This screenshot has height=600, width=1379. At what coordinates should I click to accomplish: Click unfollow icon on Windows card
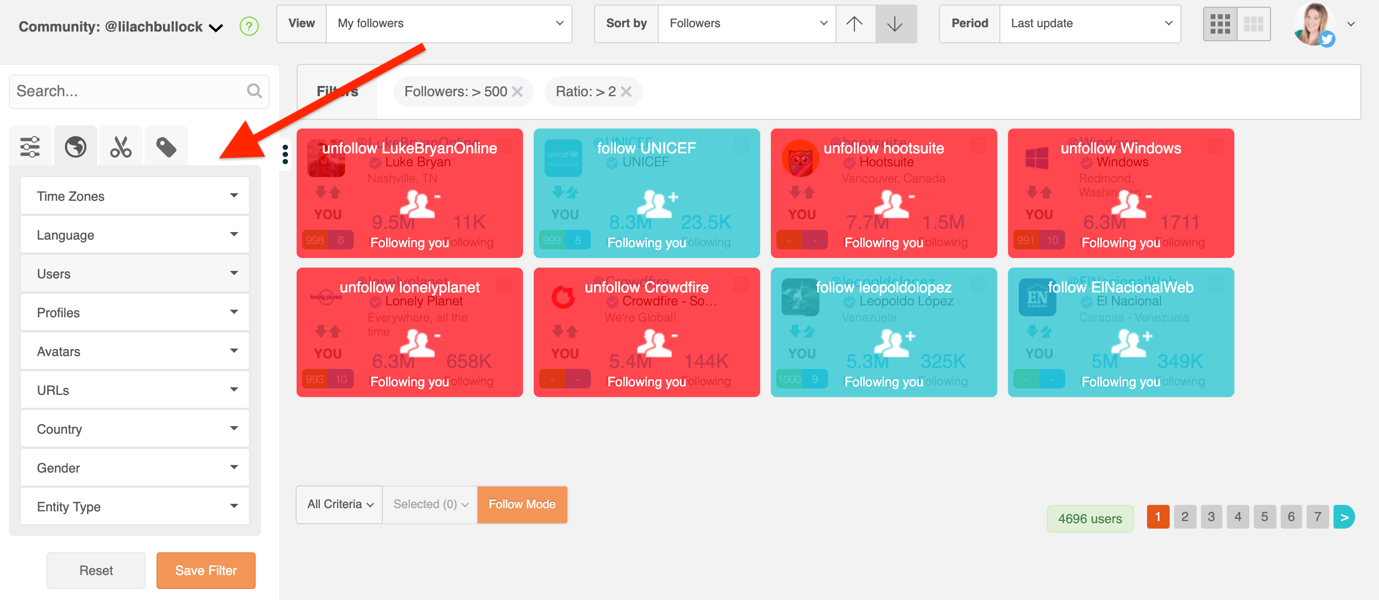[x=1130, y=203]
